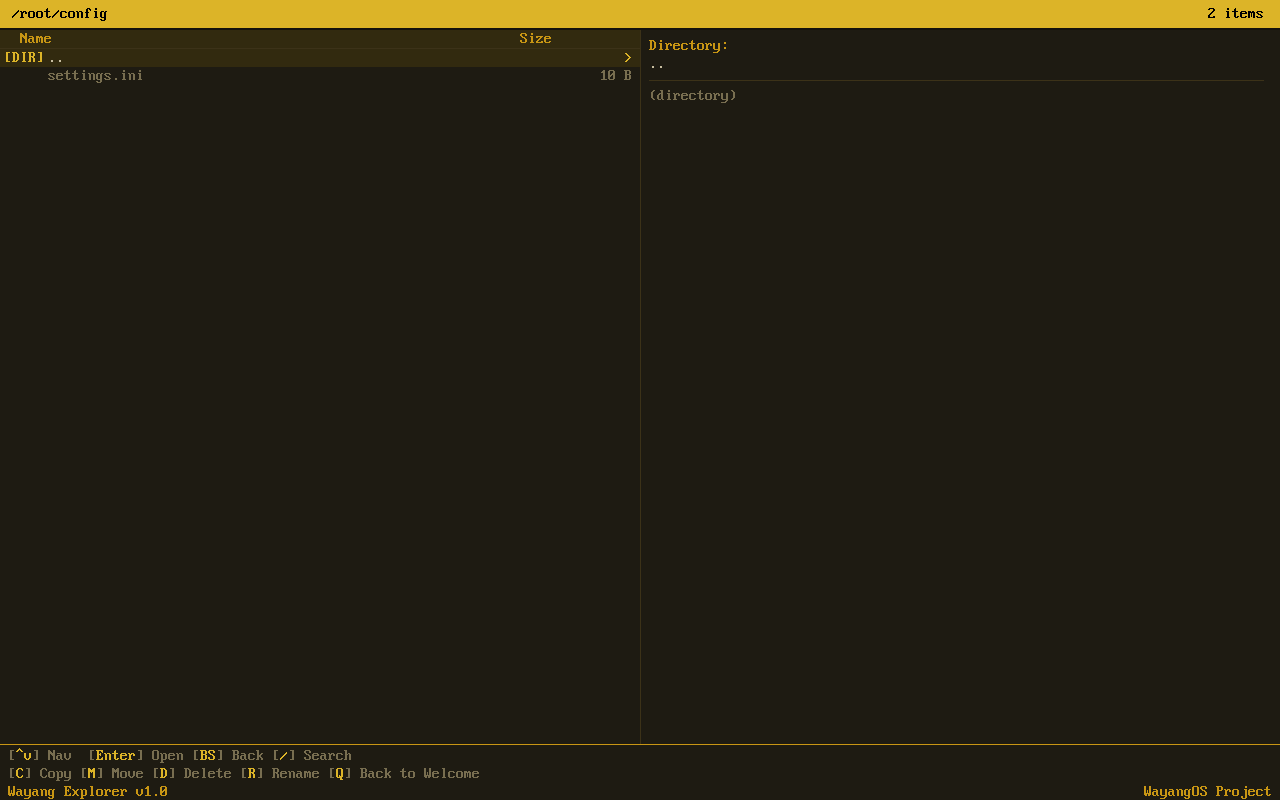Expand the .. directory row chevron
This screenshot has height=800, width=1280.
tap(628, 57)
